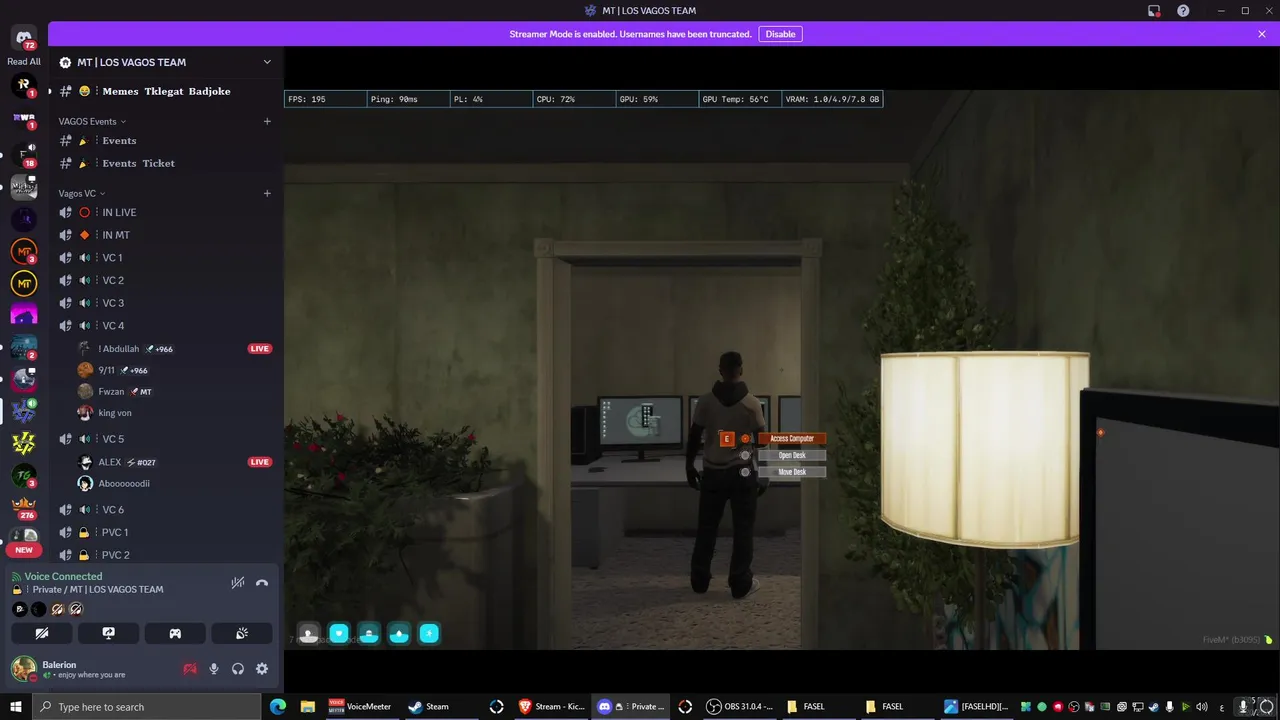1280x720 pixels.
Task: Click the Voice Connected status text
Action: coord(63,577)
